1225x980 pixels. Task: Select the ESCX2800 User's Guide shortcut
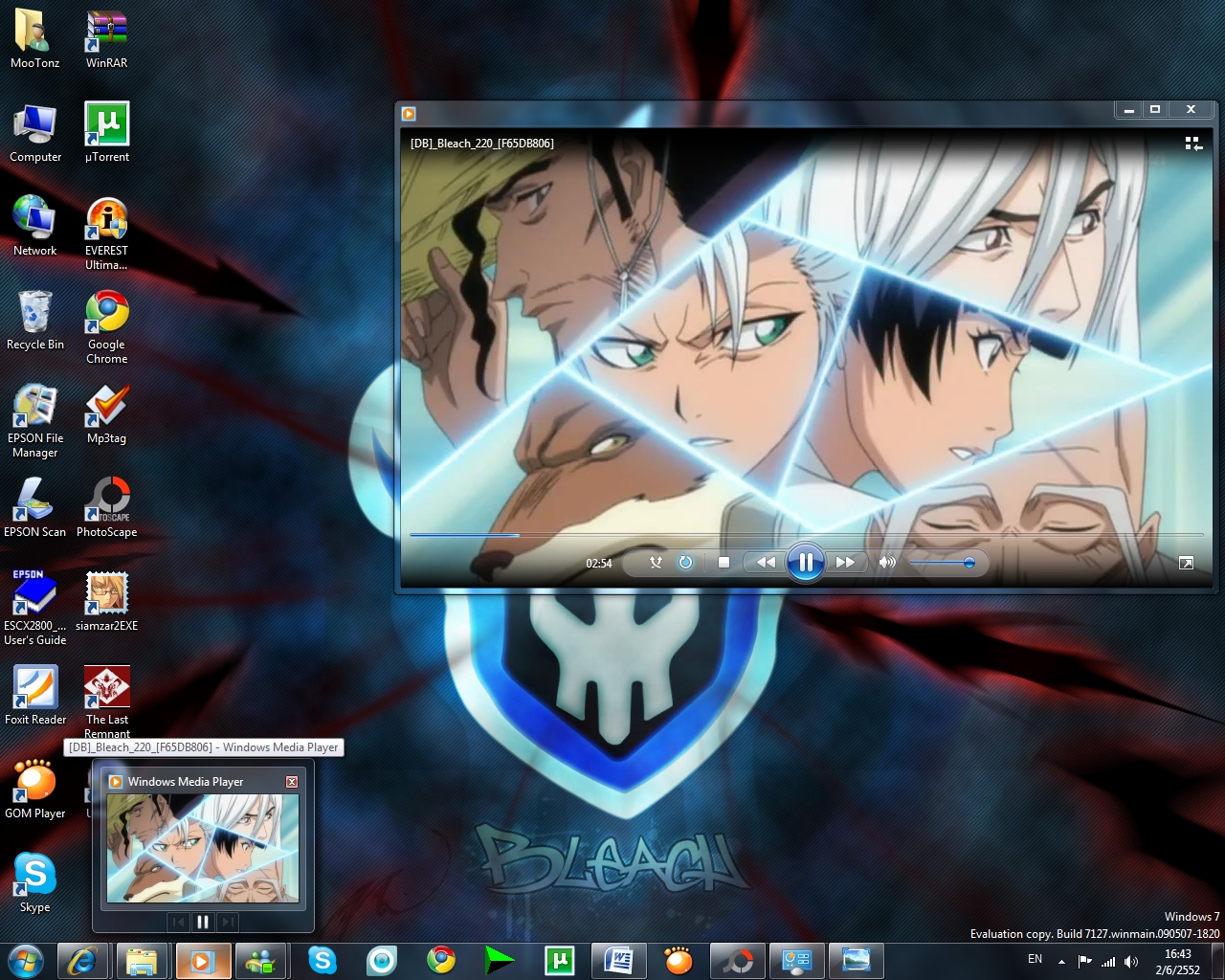(x=35, y=609)
